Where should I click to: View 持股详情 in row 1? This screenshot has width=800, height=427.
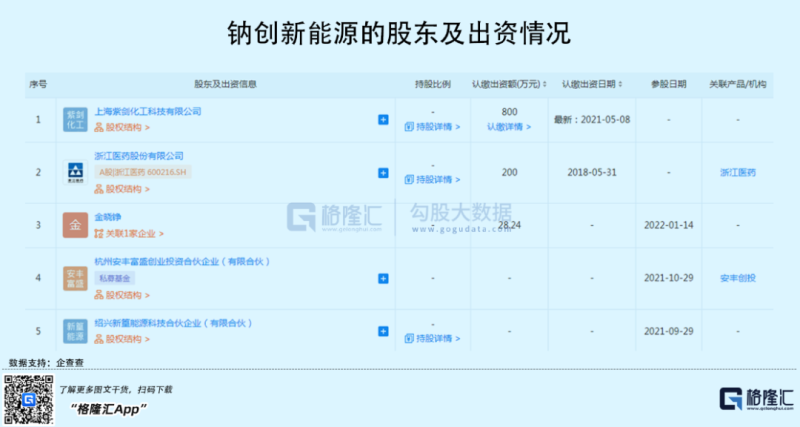pos(432,127)
